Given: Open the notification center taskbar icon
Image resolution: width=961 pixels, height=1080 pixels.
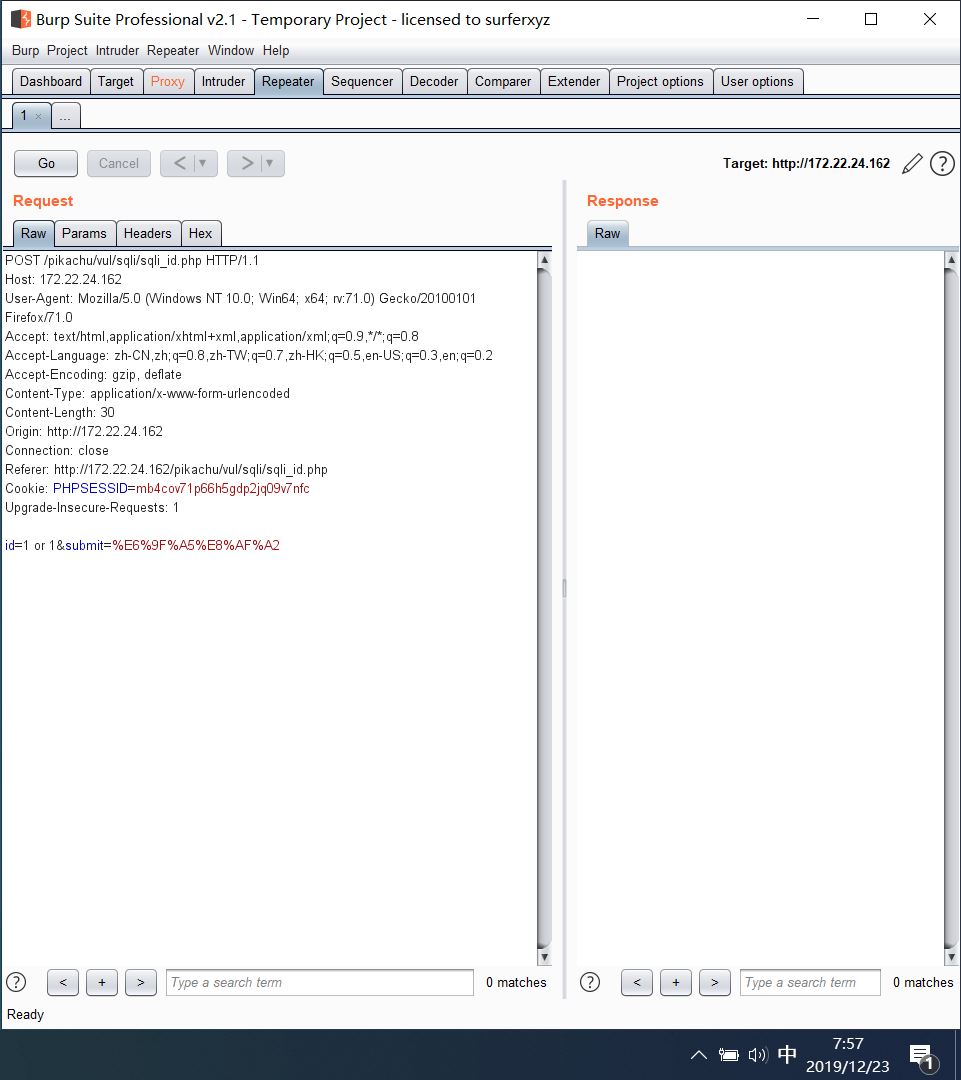Looking at the screenshot, I should 923,1056.
